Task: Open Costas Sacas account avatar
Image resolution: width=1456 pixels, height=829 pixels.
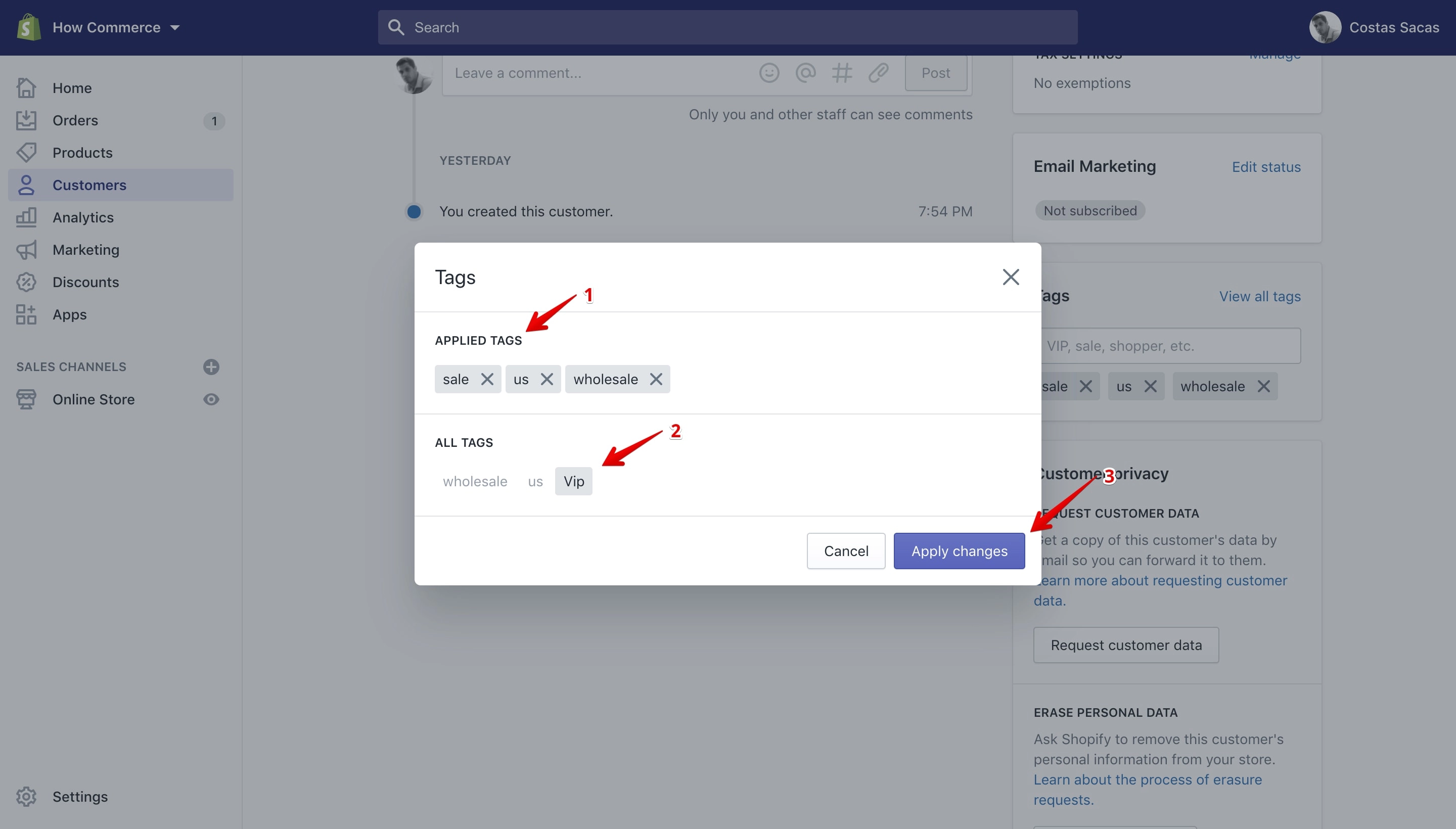Action: [x=1325, y=27]
